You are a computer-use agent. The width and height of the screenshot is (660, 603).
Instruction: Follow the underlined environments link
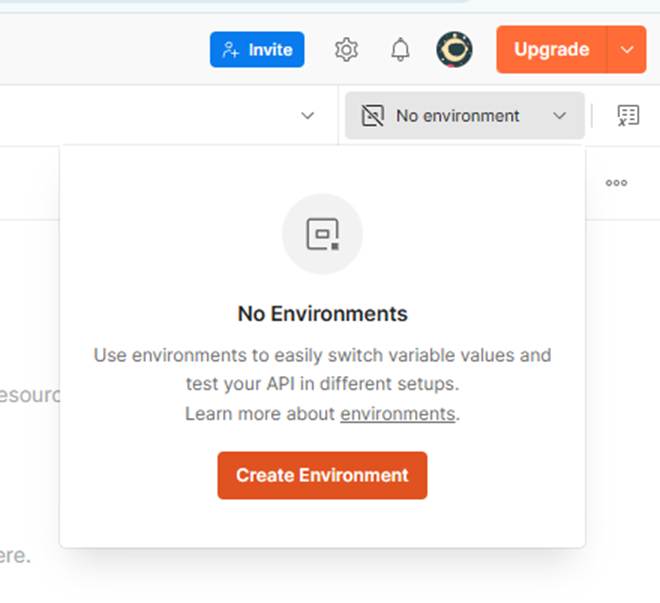tap(397, 414)
